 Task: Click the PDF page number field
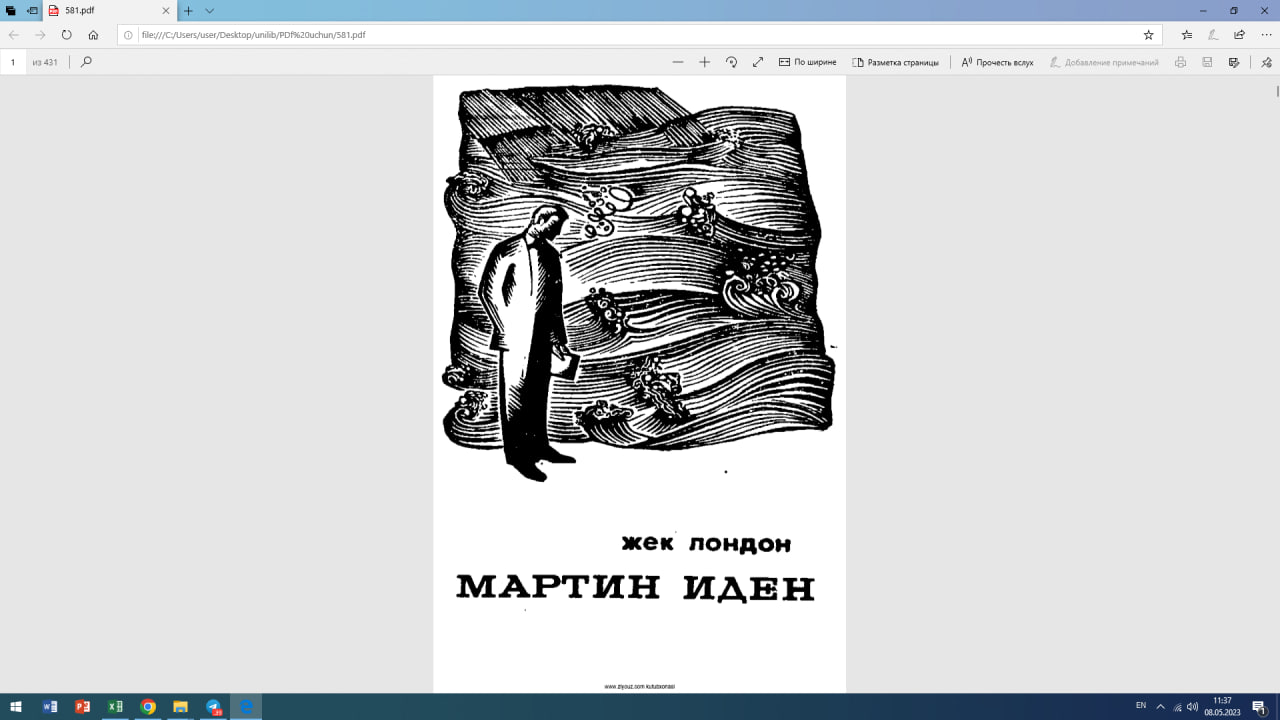(14, 62)
